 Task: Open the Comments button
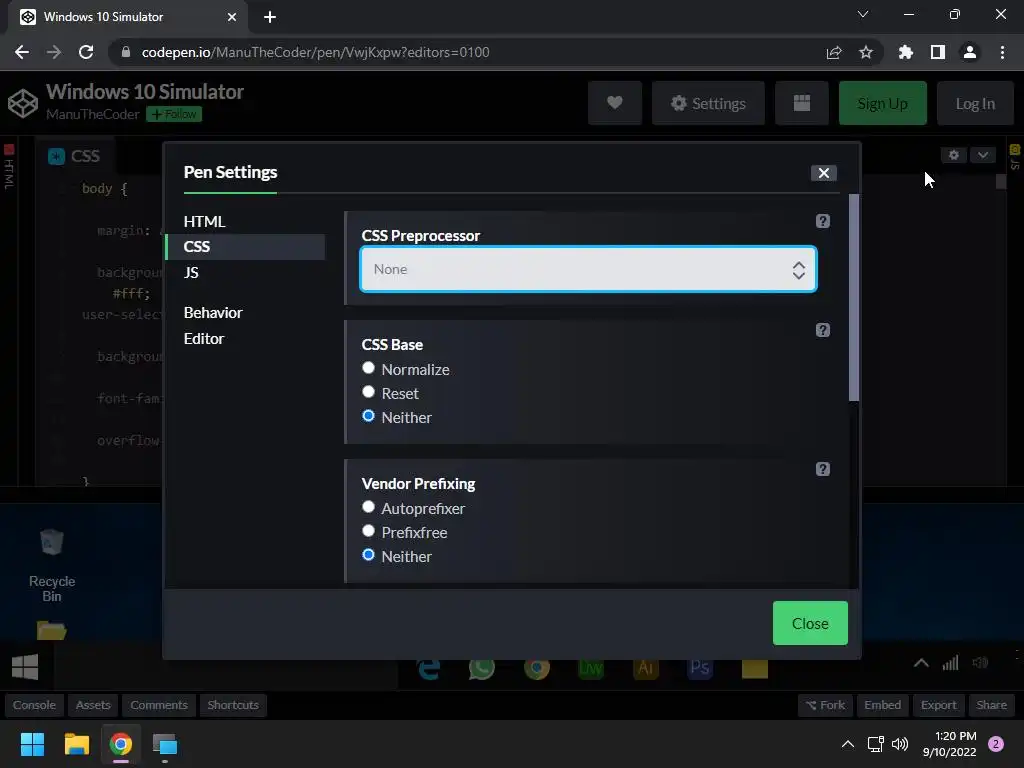(159, 705)
